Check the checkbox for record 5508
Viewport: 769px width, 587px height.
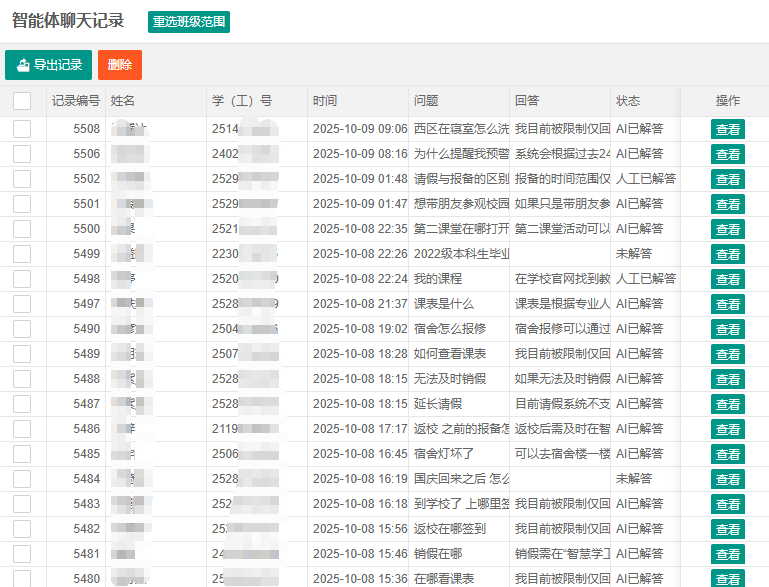tap(22, 129)
